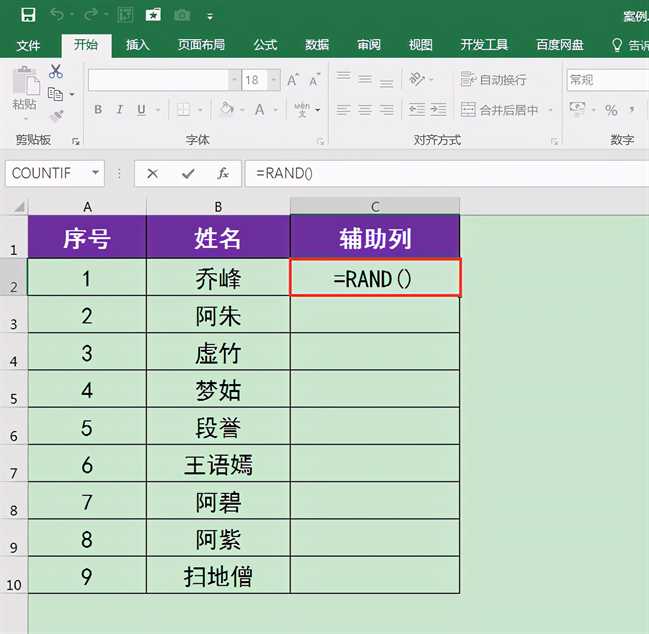Select the cell containing 王语嫣
Screen dimensions: 649x634
pyautogui.click(x=218, y=464)
